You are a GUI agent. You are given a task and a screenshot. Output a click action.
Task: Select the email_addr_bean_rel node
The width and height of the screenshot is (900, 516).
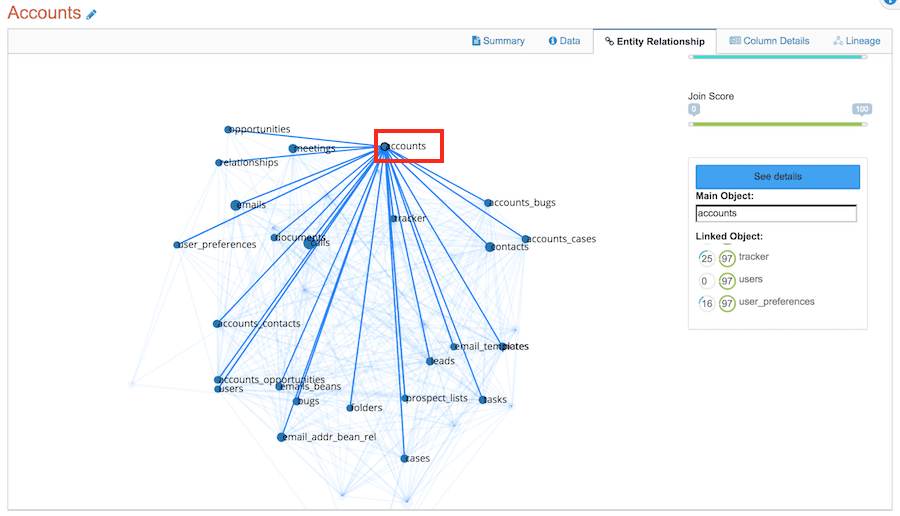click(281, 437)
